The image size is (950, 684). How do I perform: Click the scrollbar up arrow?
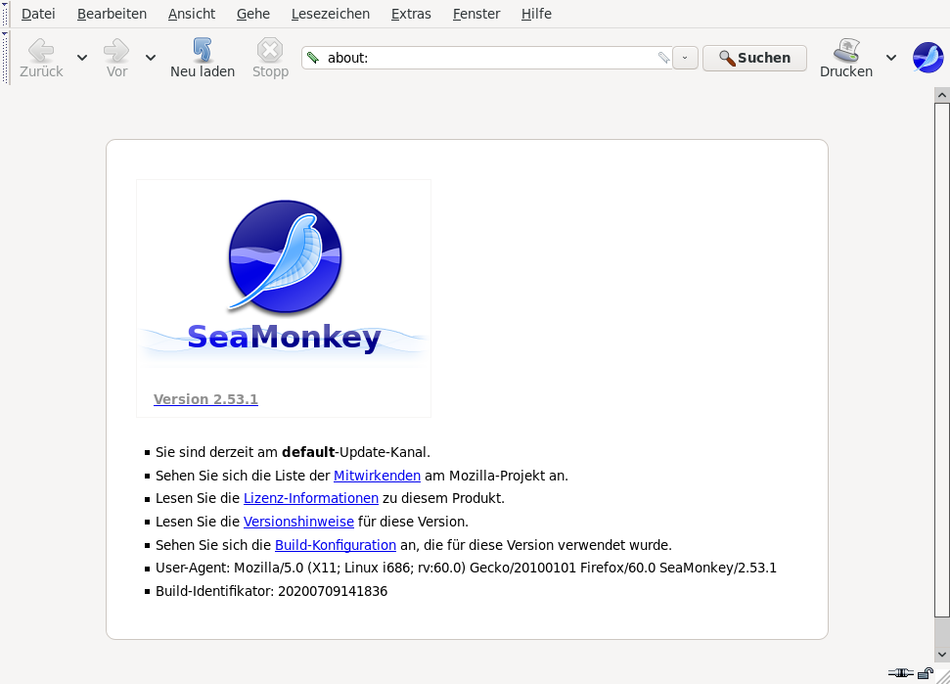(x=942, y=95)
